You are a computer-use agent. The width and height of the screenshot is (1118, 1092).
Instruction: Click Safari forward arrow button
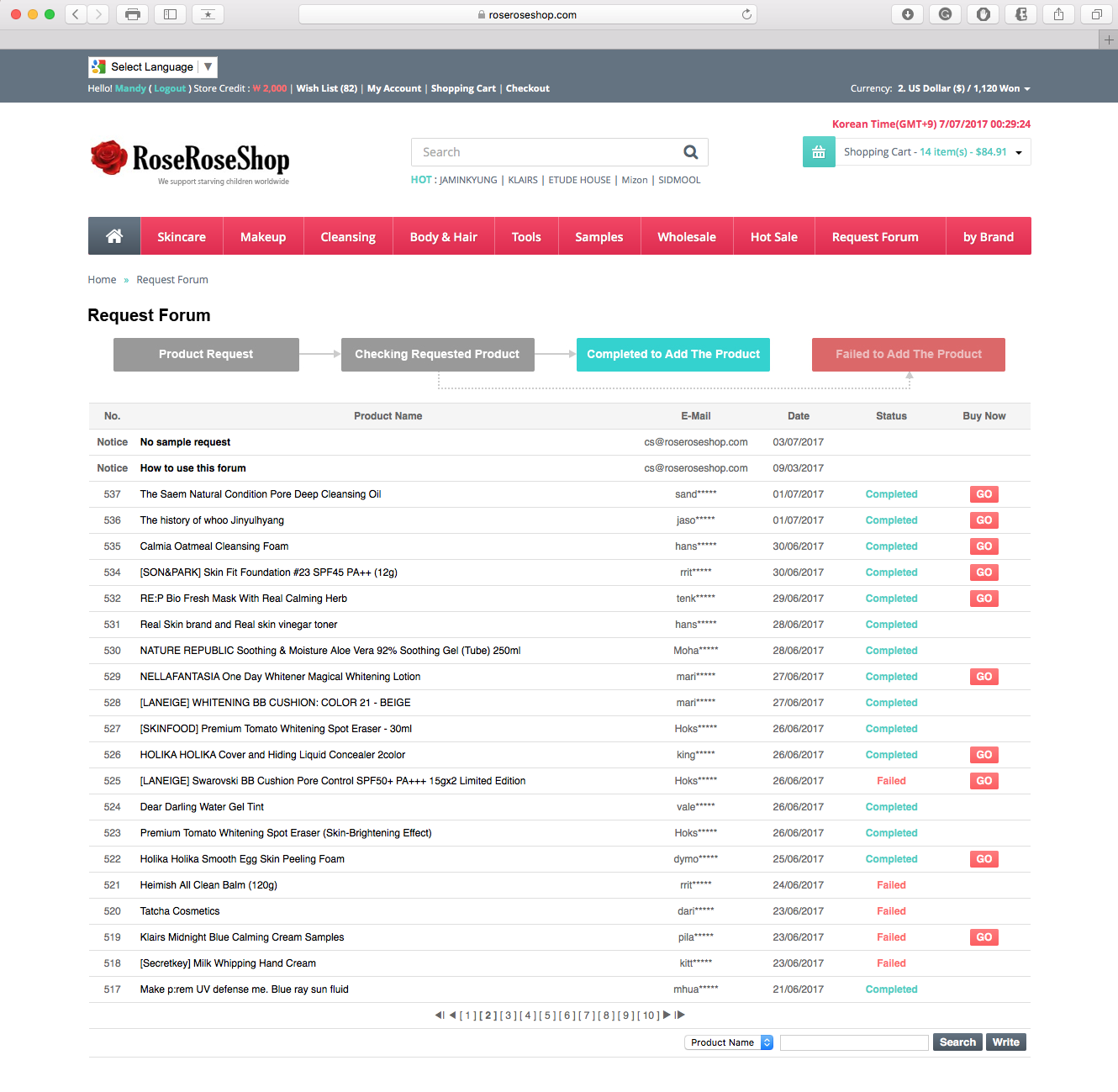click(98, 14)
